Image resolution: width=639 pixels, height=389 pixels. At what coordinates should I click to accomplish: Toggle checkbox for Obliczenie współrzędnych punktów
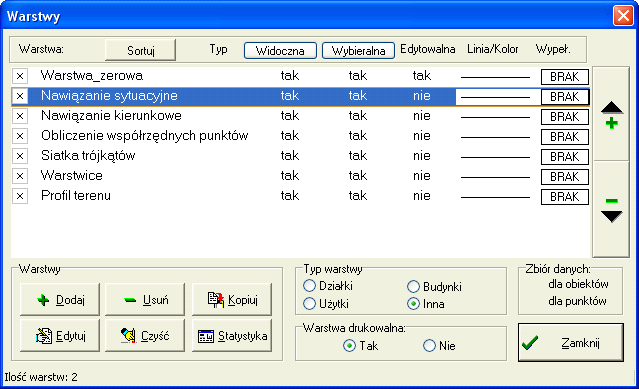(20, 136)
